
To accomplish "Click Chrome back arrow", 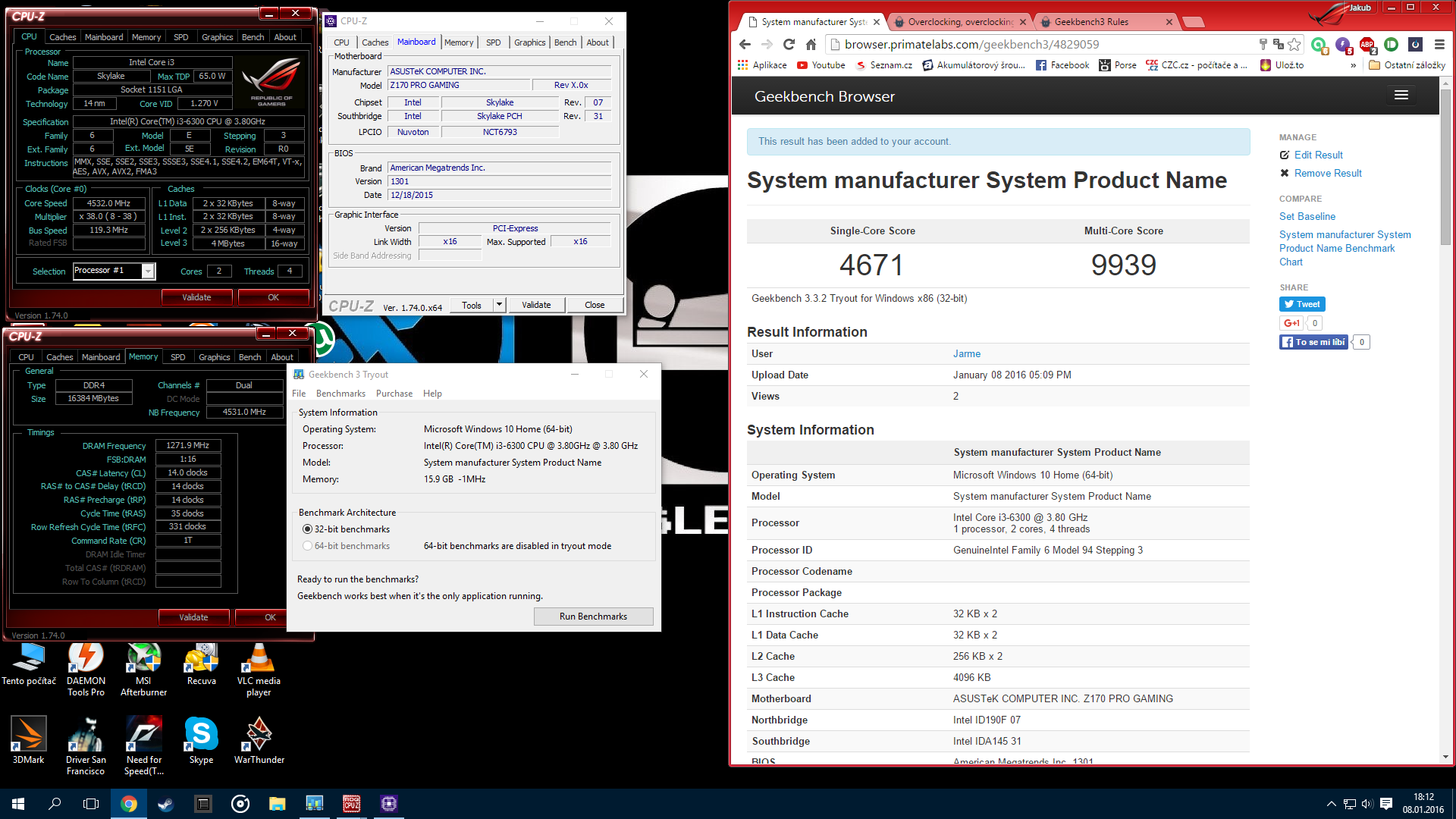I will pyautogui.click(x=745, y=45).
